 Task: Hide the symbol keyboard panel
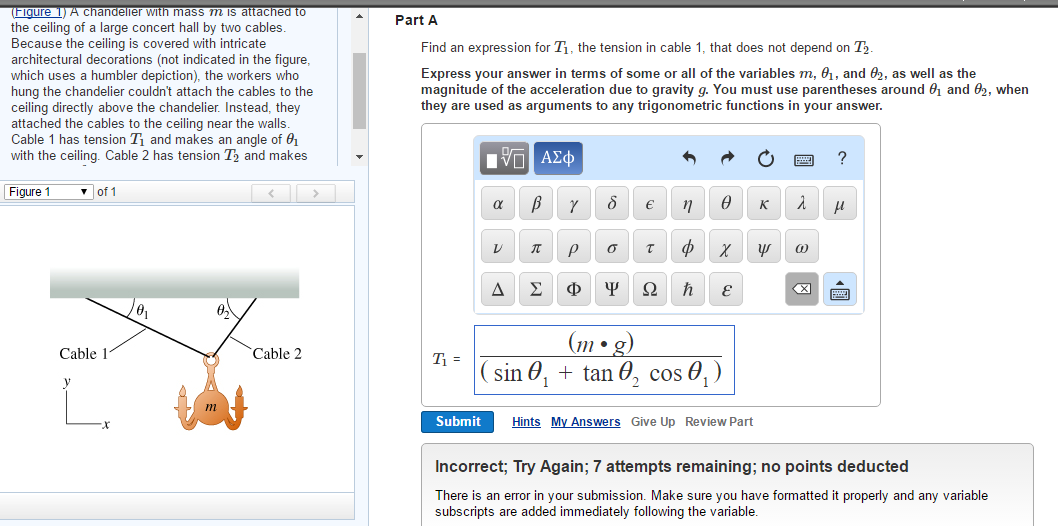point(841,289)
